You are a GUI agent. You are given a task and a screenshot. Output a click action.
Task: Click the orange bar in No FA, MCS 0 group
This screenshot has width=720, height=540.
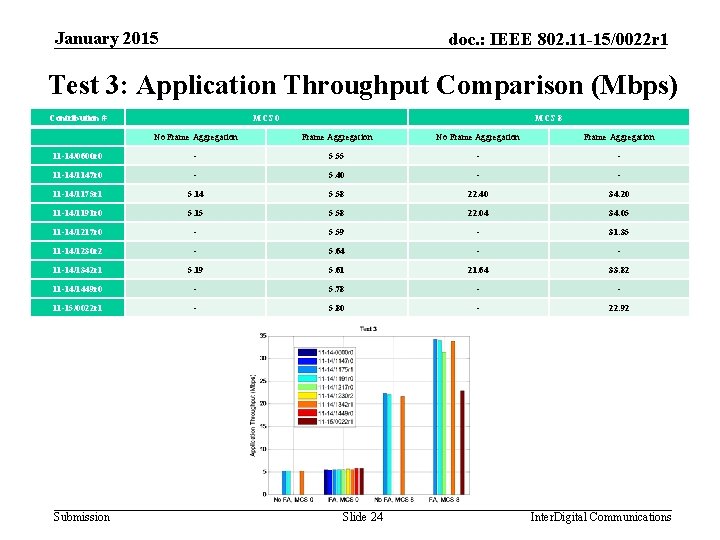click(x=302, y=483)
